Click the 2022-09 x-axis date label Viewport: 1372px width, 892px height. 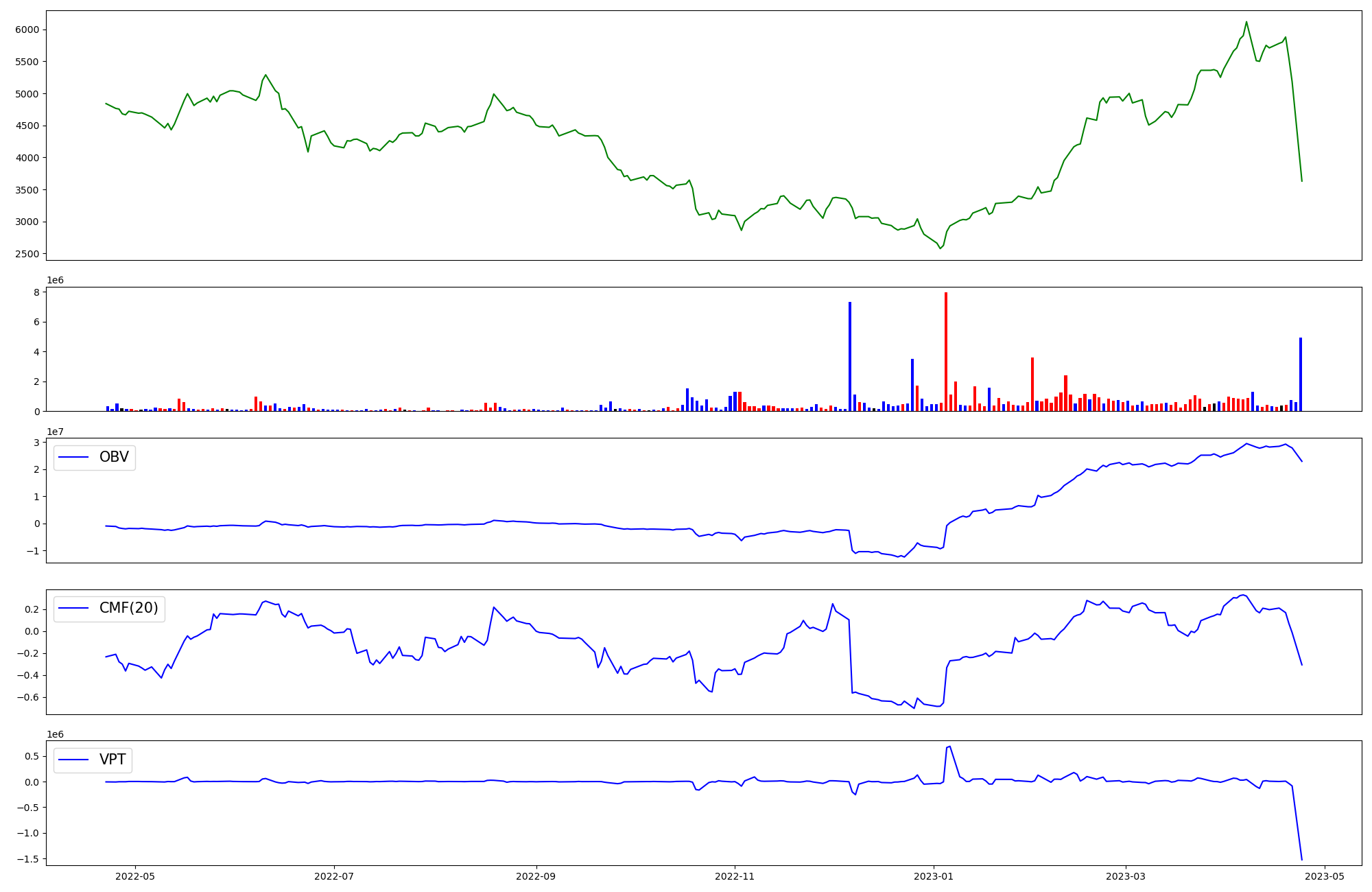coord(535,876)
